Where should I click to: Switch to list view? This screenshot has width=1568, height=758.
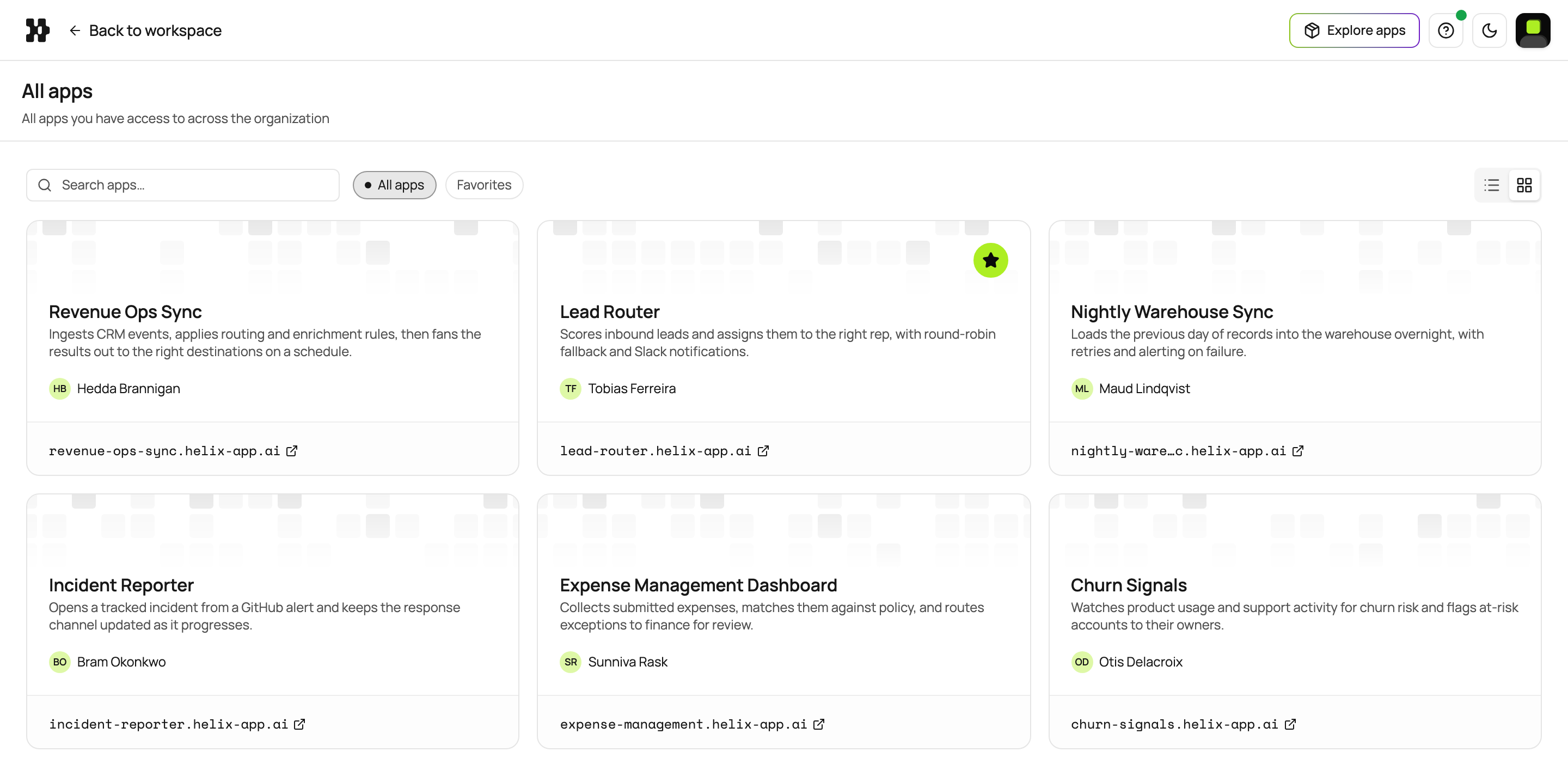[x=1492, y=185]
